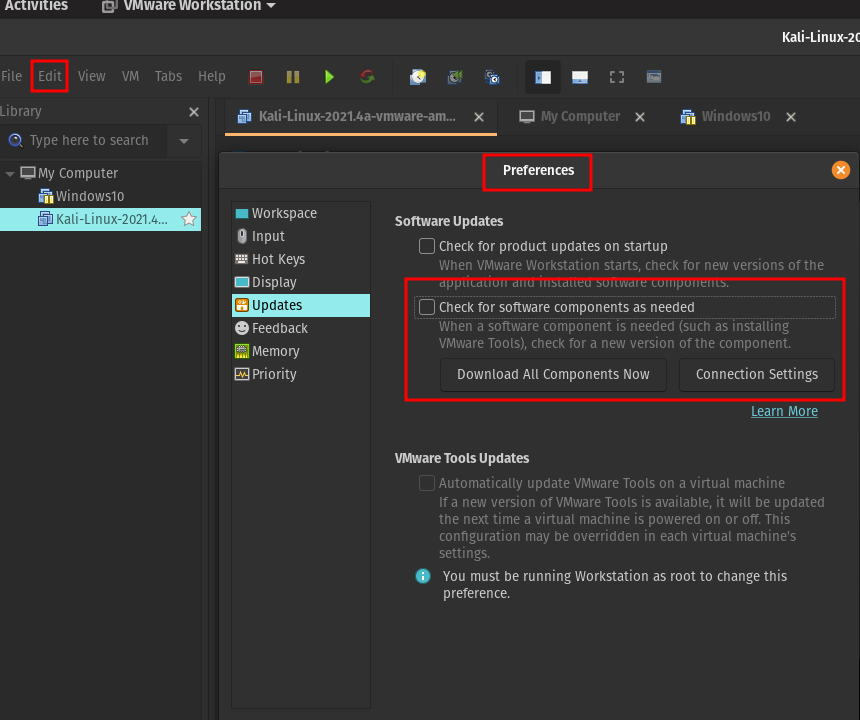This screenshot has width=860, height=720.
Task: Open the VMware Workstation app menu dropdown
Action: coord(189,6)
